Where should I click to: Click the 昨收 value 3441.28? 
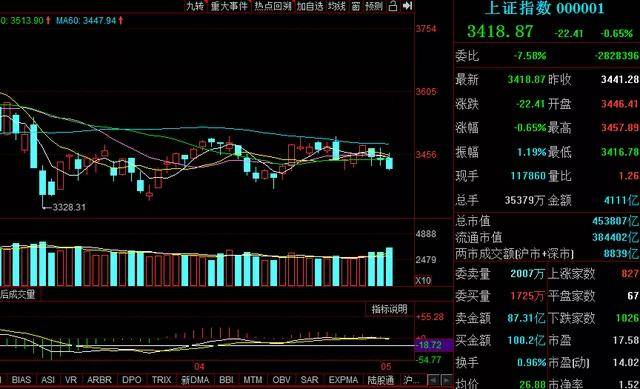click(x=620, y=79)
